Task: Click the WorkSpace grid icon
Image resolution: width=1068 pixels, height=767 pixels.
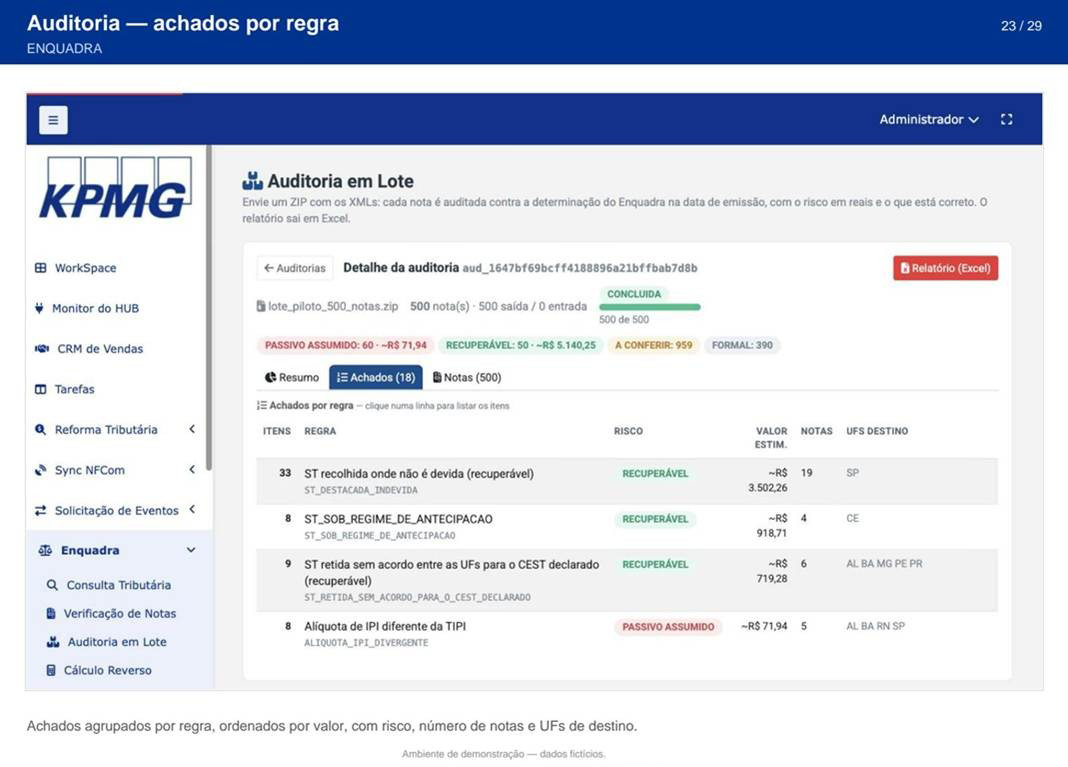Action: pyautogui.click(x=41, y=268)
